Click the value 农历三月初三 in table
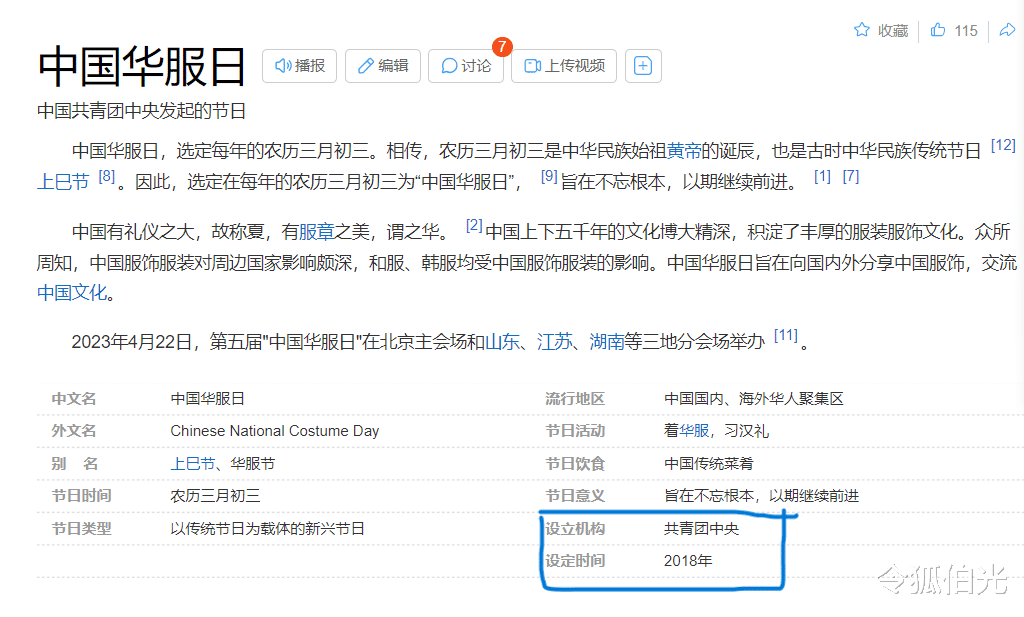This screenshot has width=1024, height=617. (x=215, y=496)
